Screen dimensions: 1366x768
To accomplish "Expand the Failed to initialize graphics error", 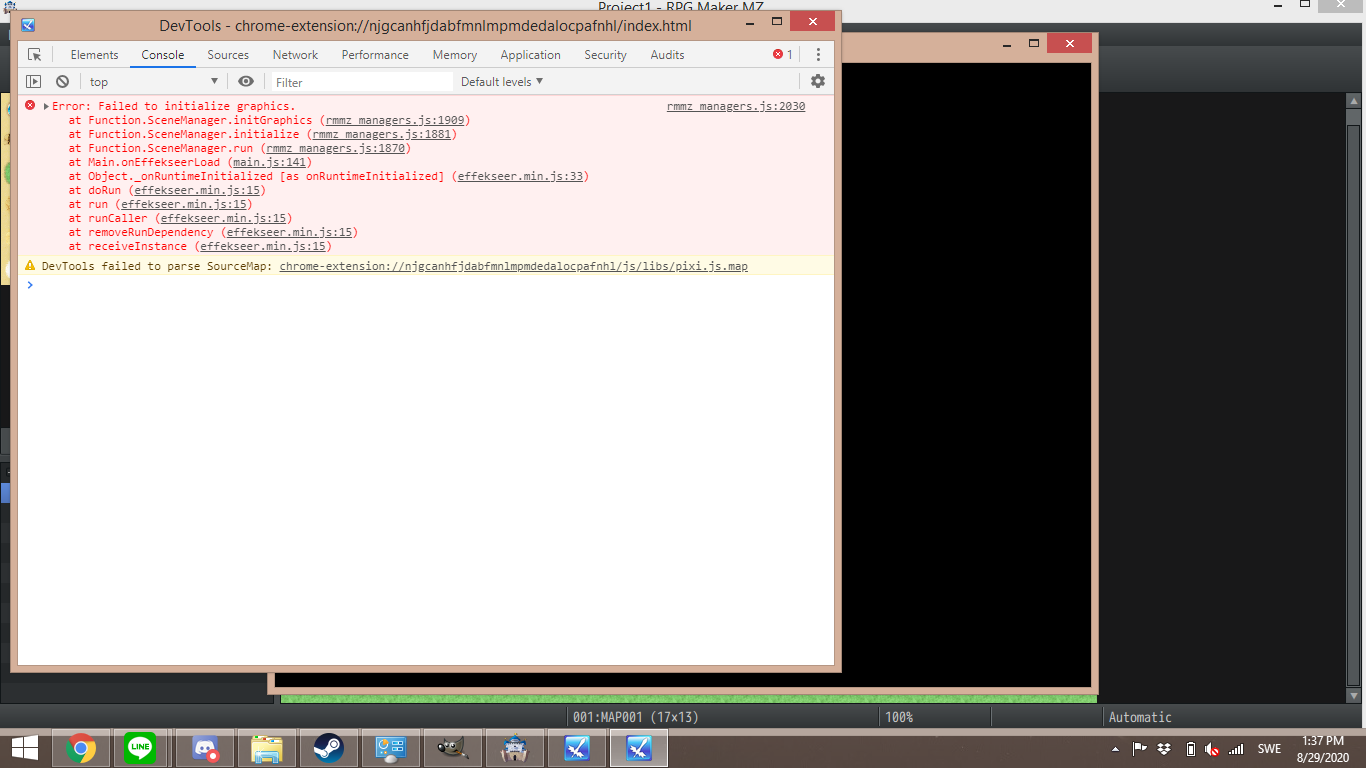I will tap(46, 106).
